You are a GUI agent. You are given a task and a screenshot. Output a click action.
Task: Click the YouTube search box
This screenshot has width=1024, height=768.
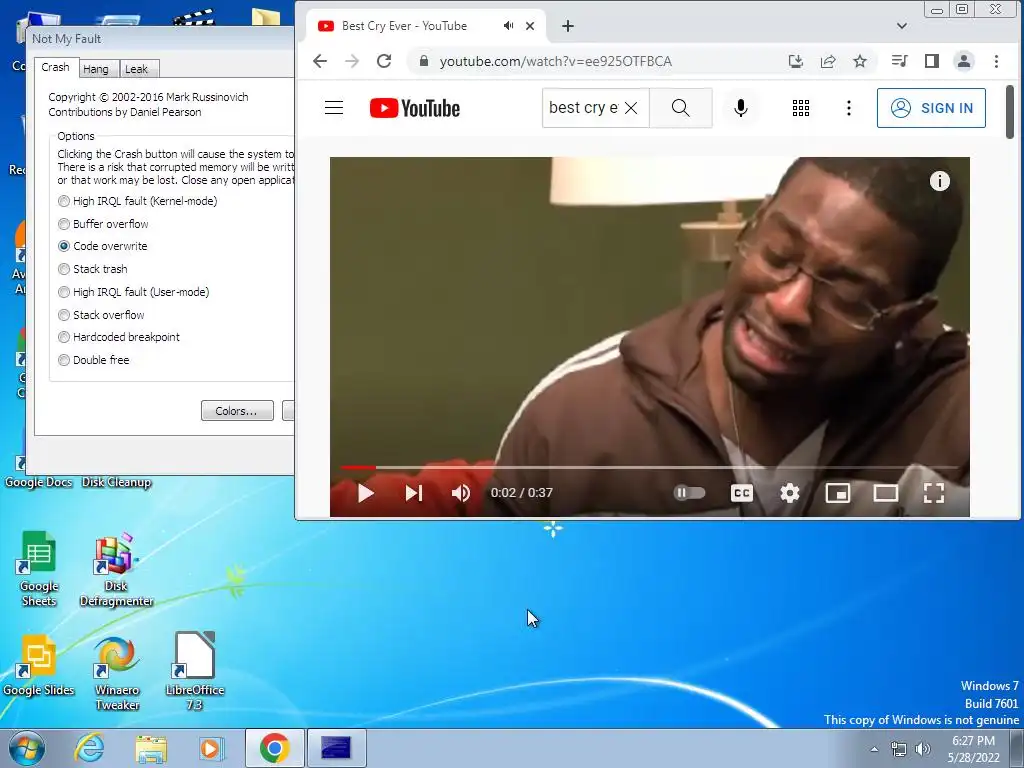[582, 108]
